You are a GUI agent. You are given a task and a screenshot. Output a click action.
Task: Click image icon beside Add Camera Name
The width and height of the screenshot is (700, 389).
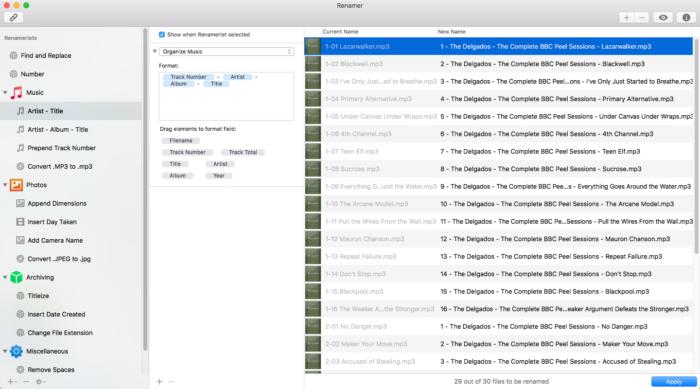(x=21, y=240)
